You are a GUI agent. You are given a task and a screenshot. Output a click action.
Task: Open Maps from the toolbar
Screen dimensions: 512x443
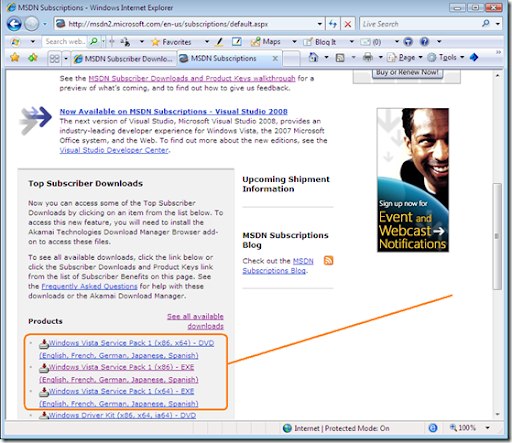coord(266,42)
